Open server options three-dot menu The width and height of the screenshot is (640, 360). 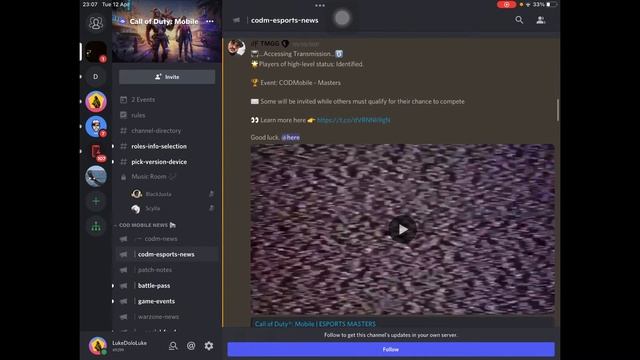[x=210, y=21]
